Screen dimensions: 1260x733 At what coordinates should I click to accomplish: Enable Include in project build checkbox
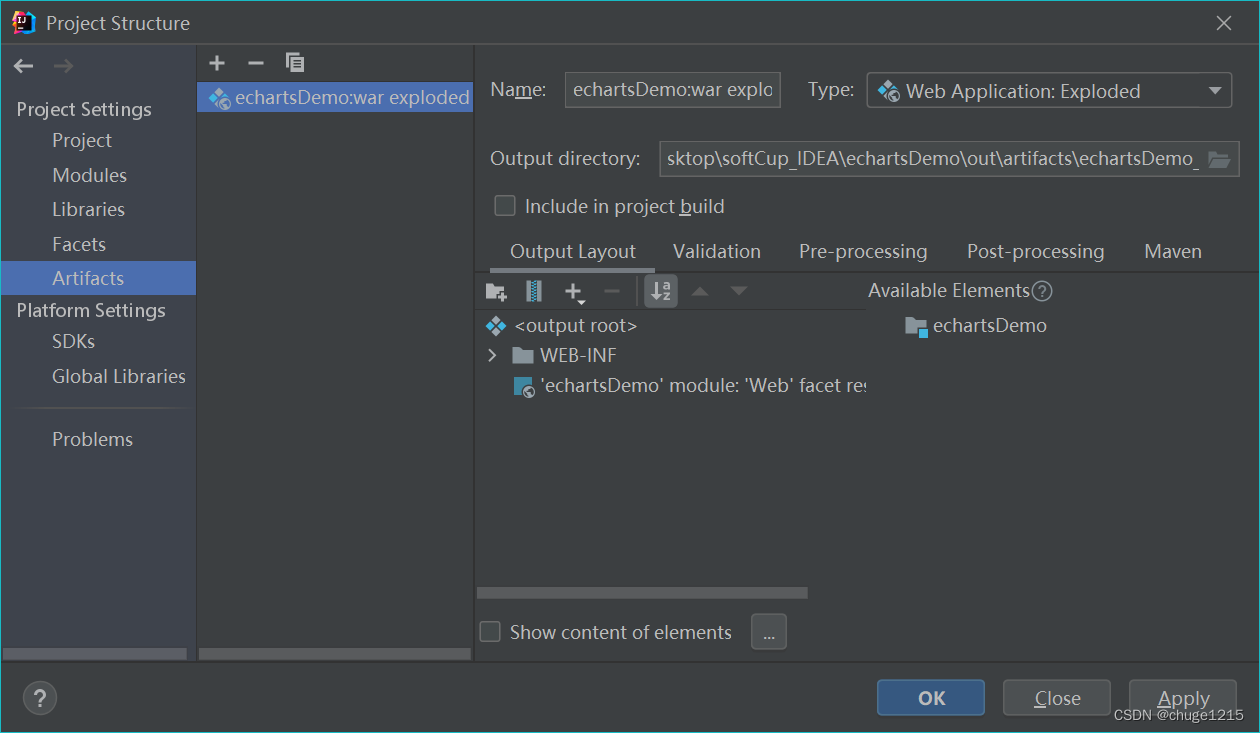(505, 206)
